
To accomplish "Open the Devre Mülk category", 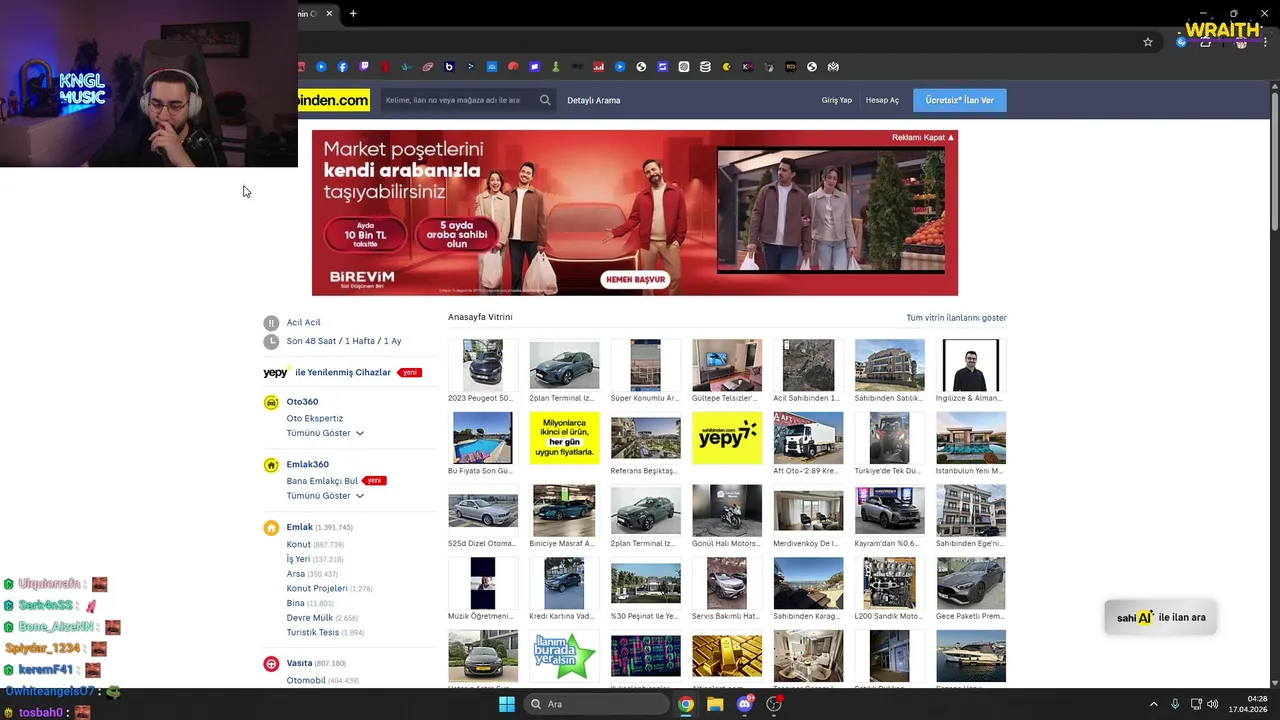I will point(310,618).
